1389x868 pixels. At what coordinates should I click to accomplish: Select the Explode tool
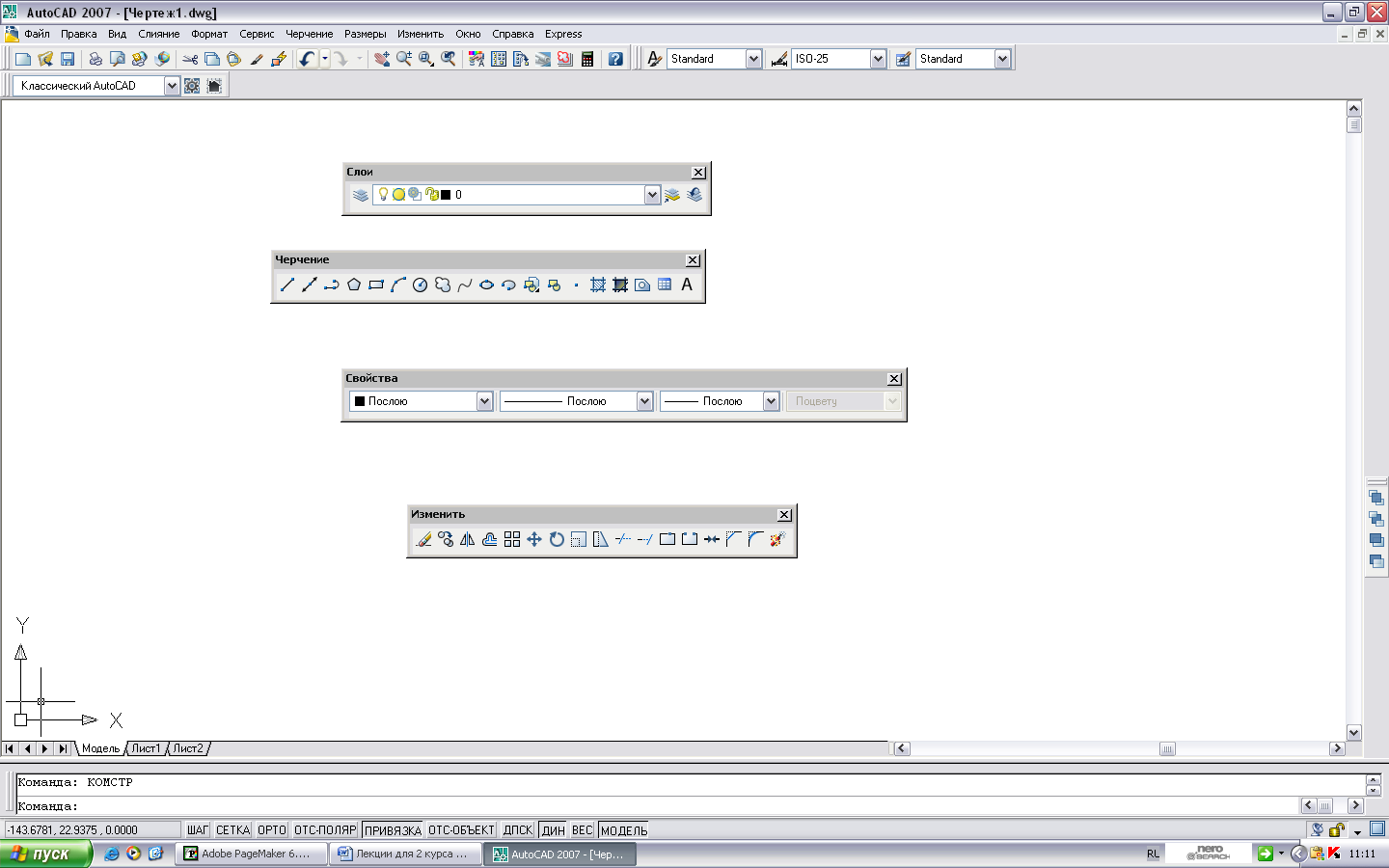click(777, 539)
